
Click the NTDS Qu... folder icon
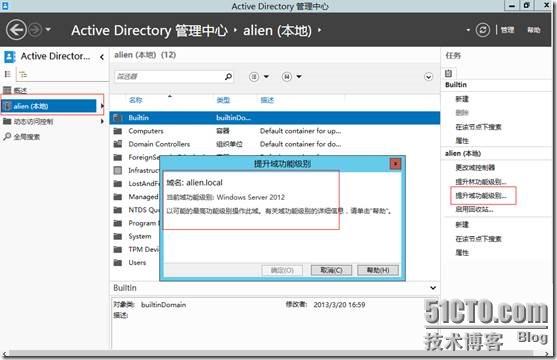(x=118, y=210)
